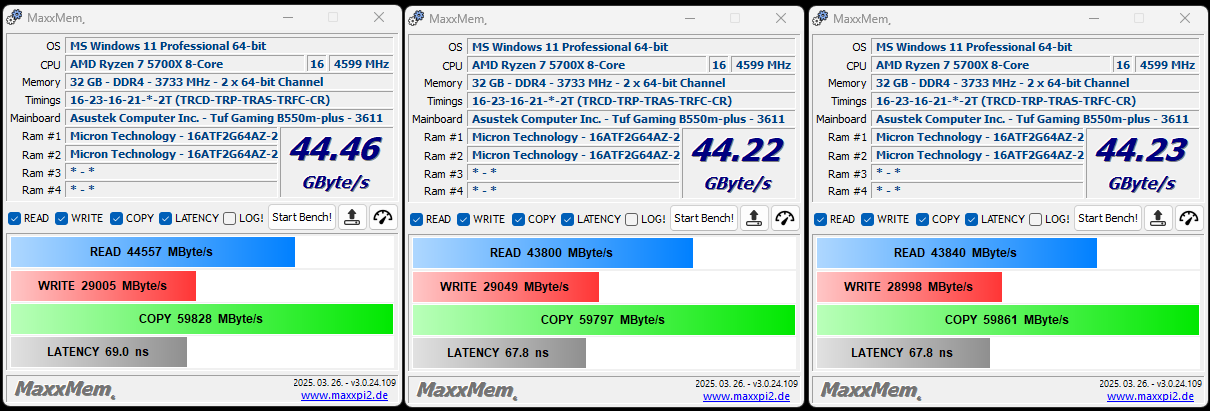Image resolution: width=1210 pixels, height=411 pixels.
Task: Click the 4599 MHz field in the right window
Action: pos(1166,64)
